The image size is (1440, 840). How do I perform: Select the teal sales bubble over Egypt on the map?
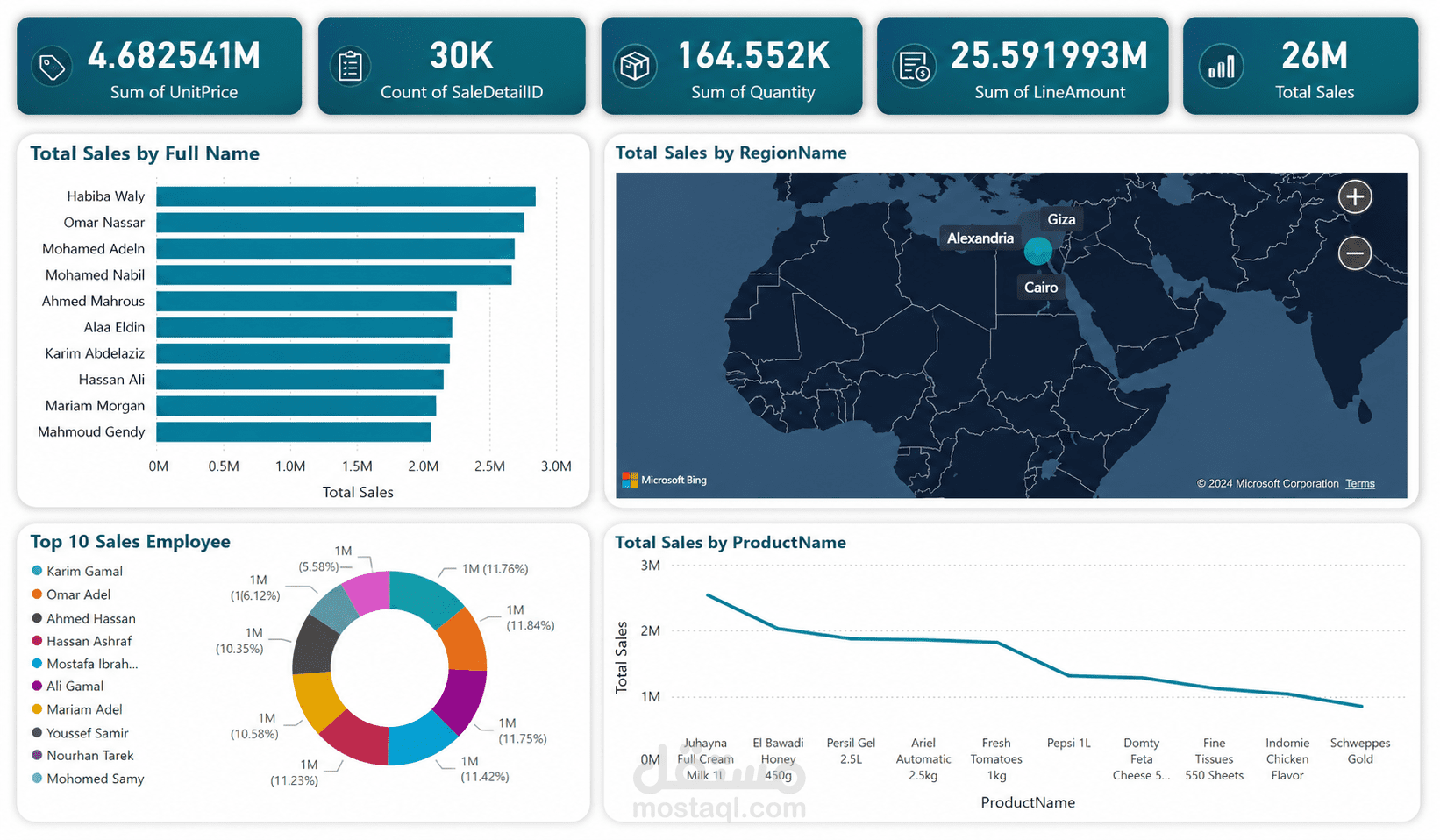(1038, 251)
